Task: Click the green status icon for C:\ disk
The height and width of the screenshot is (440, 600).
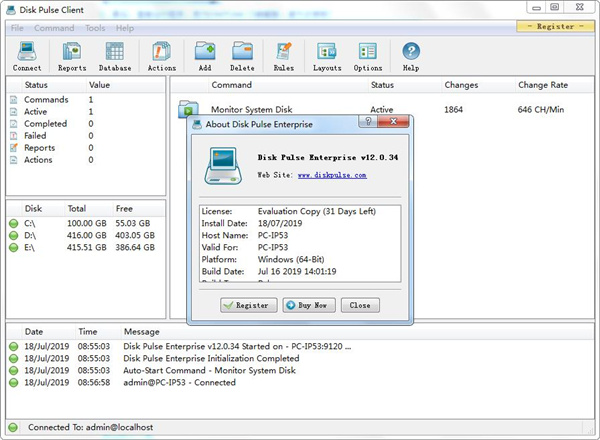Action: [14, 223]
